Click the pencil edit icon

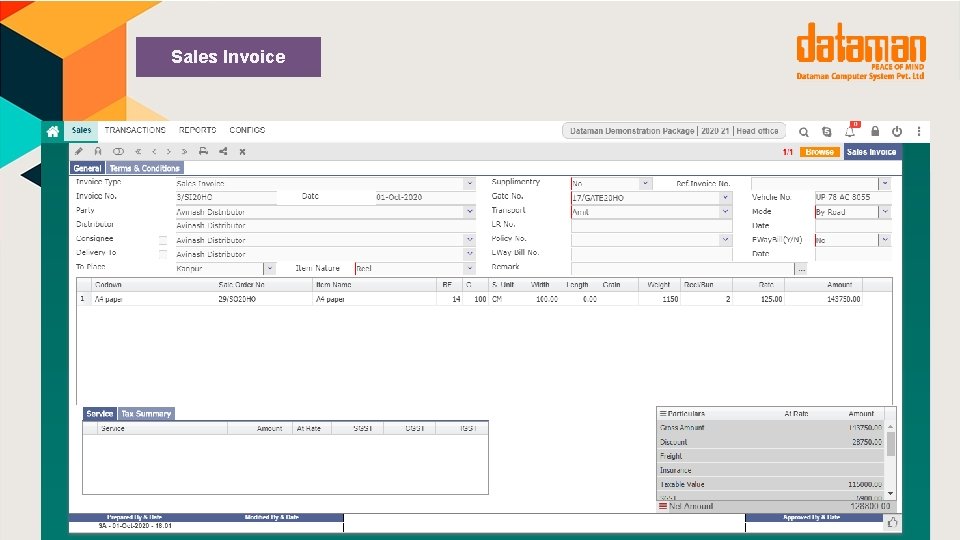click(79, 151)
